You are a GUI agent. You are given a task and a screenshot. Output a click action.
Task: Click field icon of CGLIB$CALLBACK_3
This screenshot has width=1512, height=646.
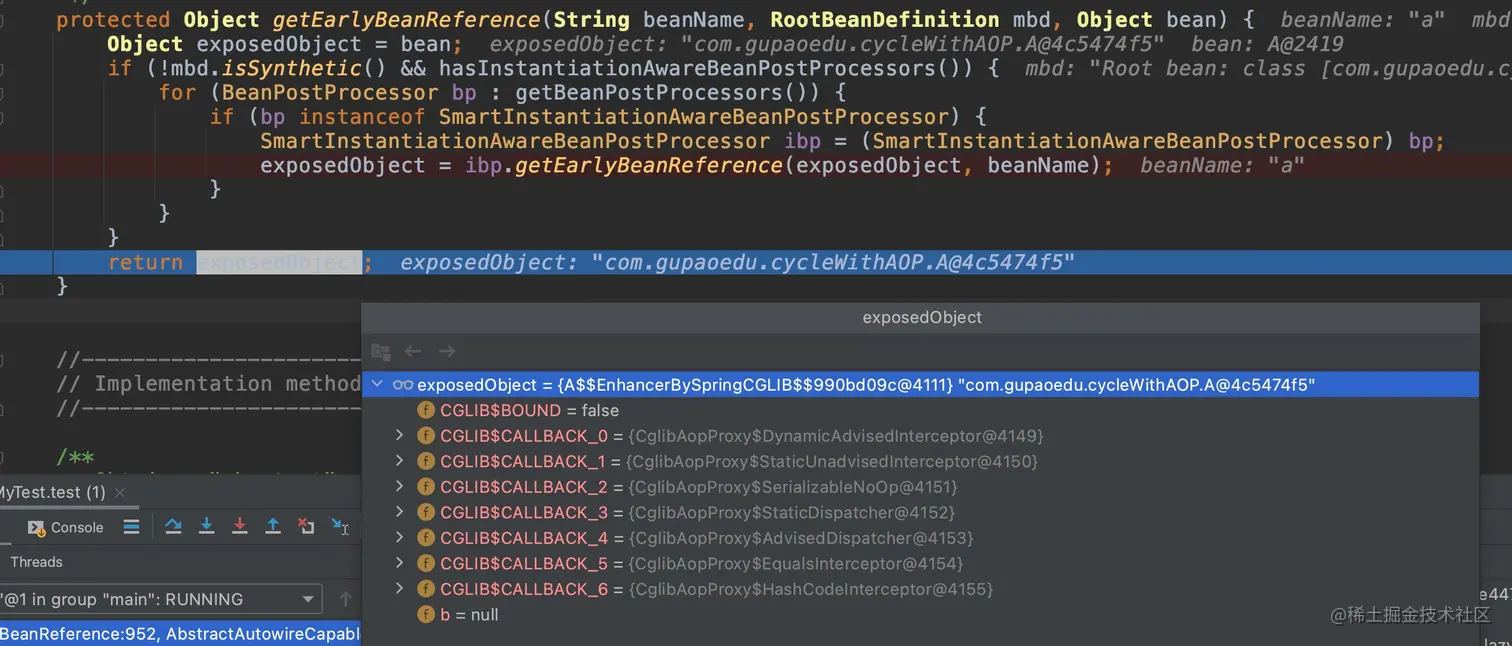tap(426, 512)
